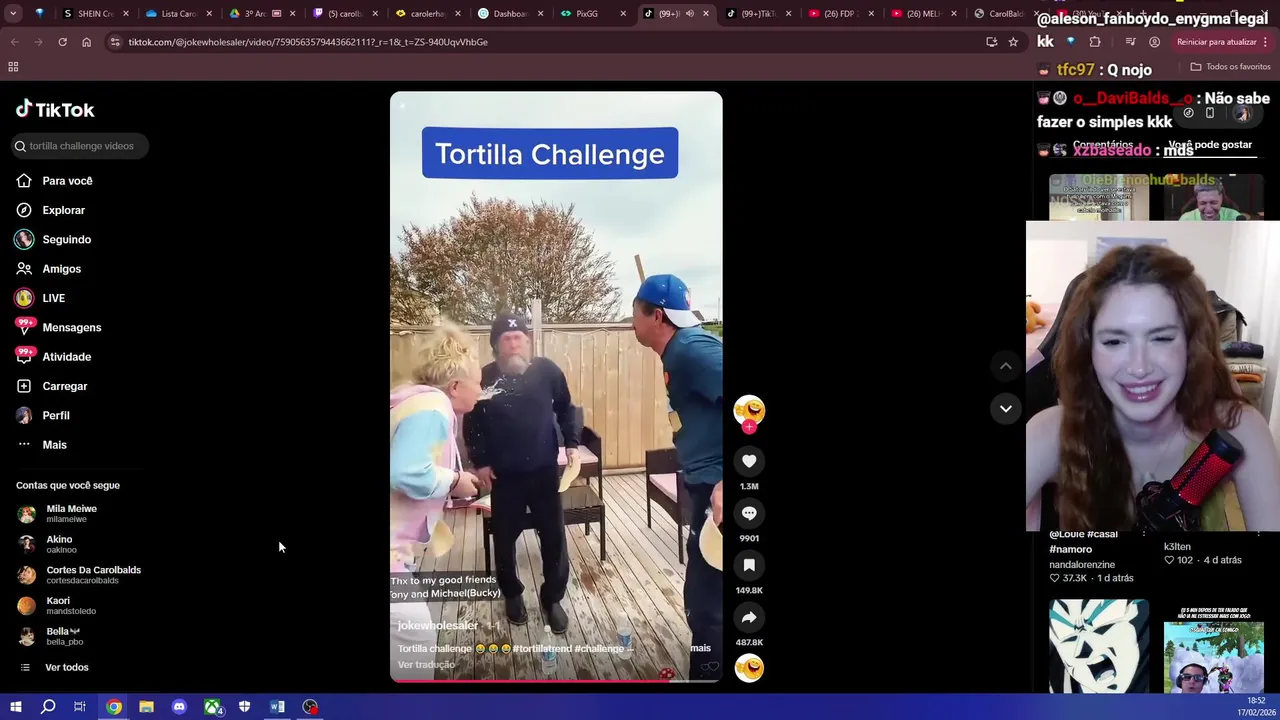The height and width of the screenshot is (720, 1280).
Task: Expand caption with mais
Action: point(700,648)
